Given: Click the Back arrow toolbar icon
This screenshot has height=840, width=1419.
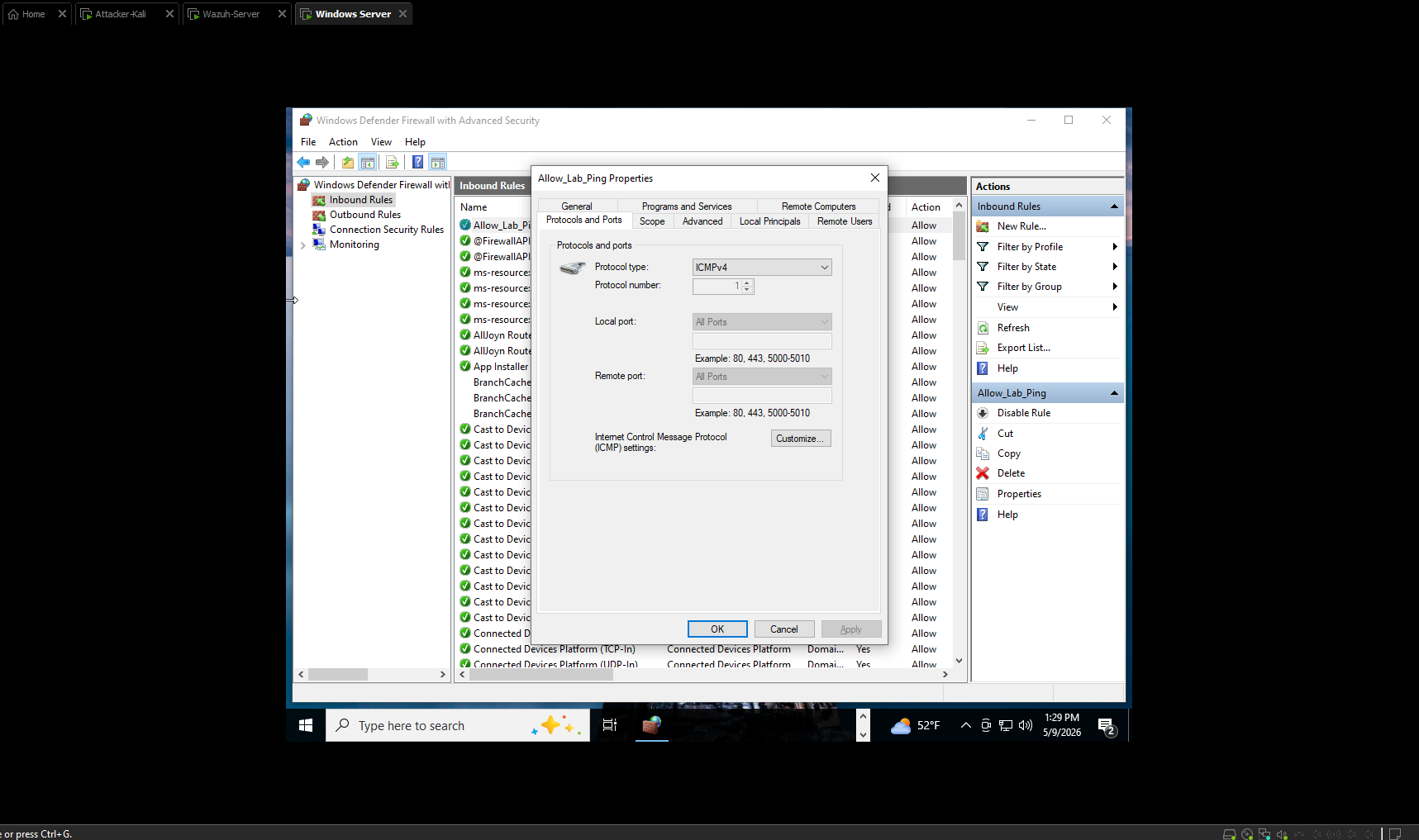Looking at the screenshot, I should click(303, 163).
